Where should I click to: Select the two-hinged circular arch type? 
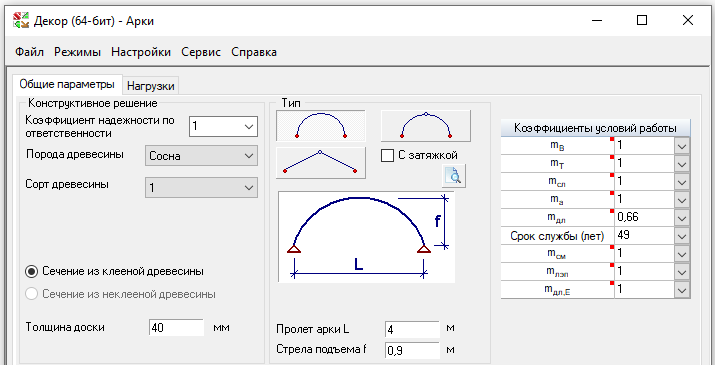321,125
